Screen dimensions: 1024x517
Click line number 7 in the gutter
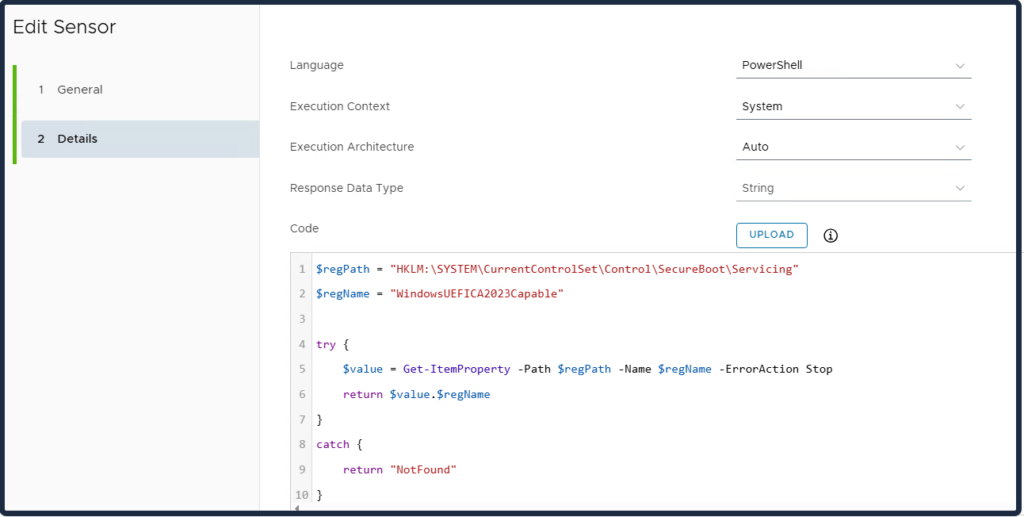click(x=302, y=419)
